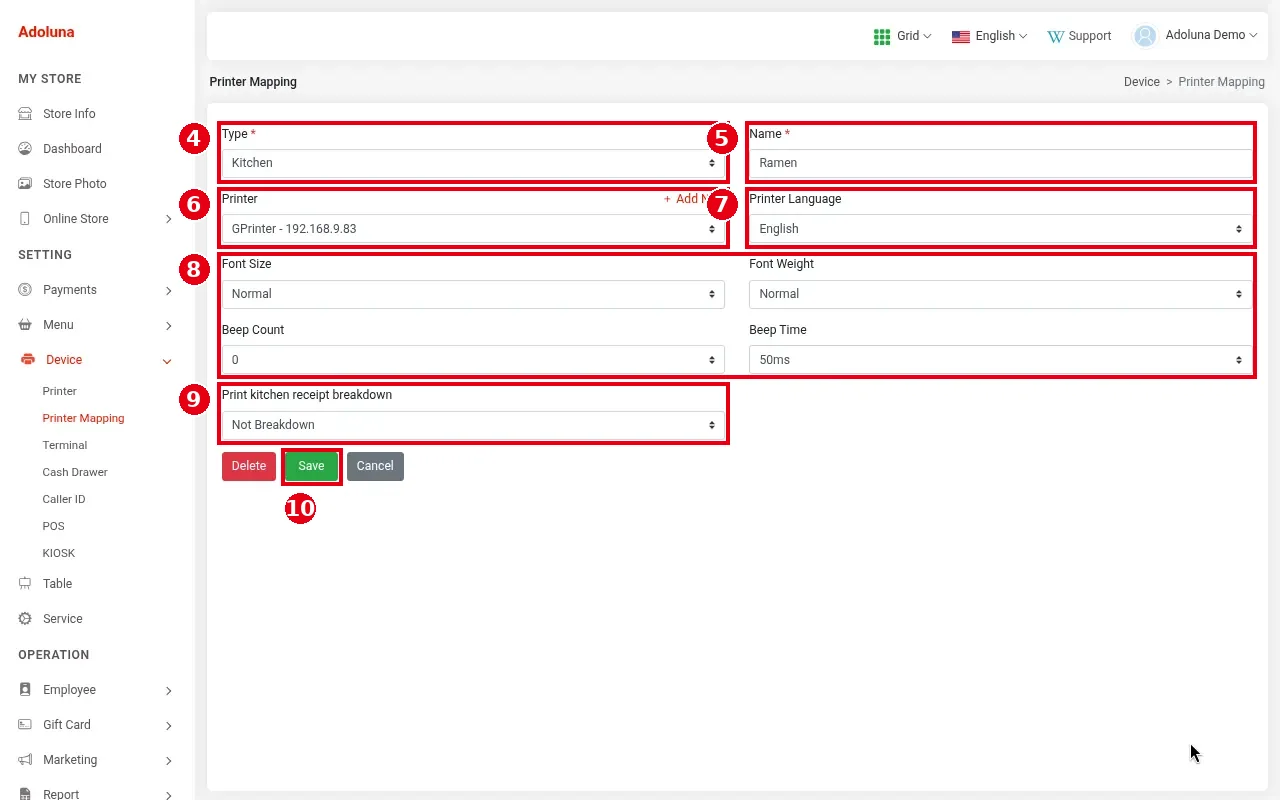The image size is (1280, 800).
Task: Click the Gift Card icon
Action: [x=25, y=725]
